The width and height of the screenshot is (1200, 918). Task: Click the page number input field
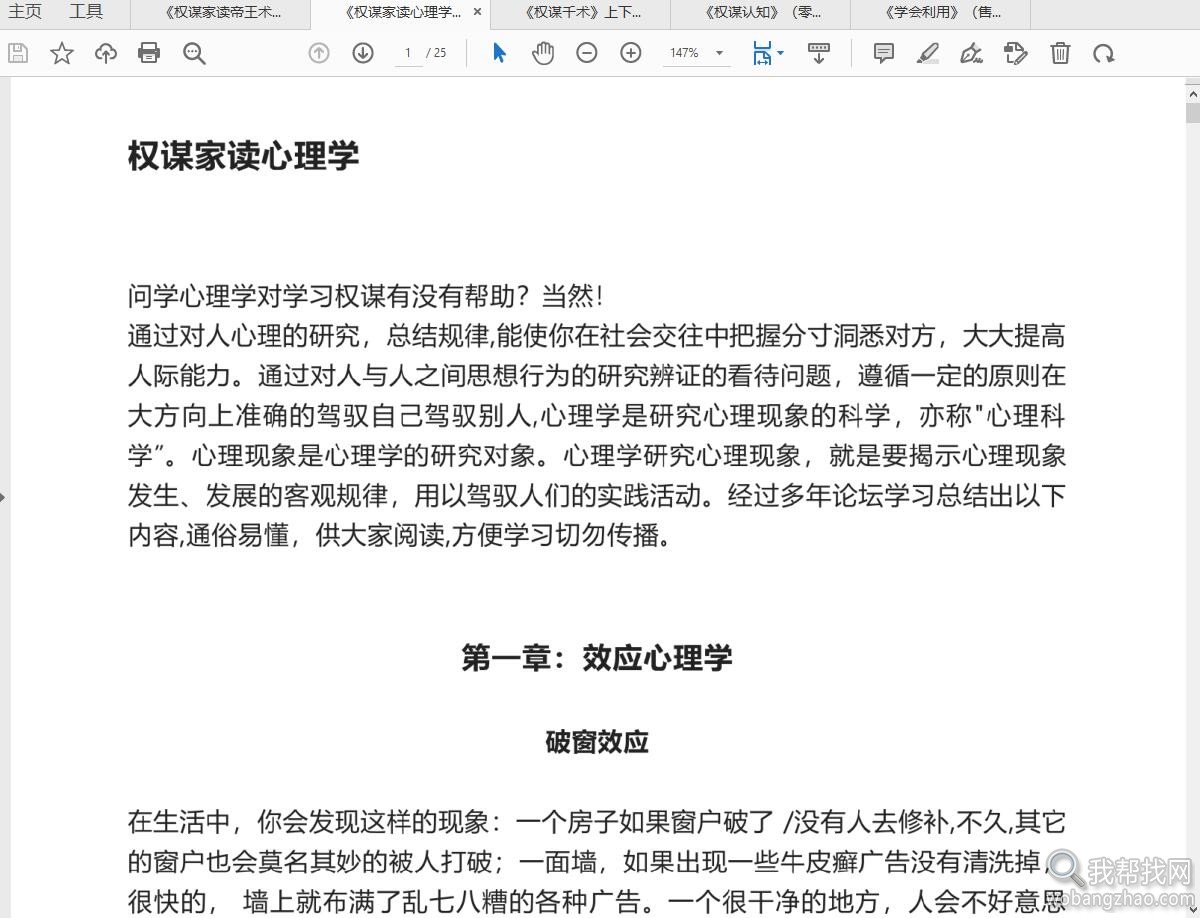[408, 53]
